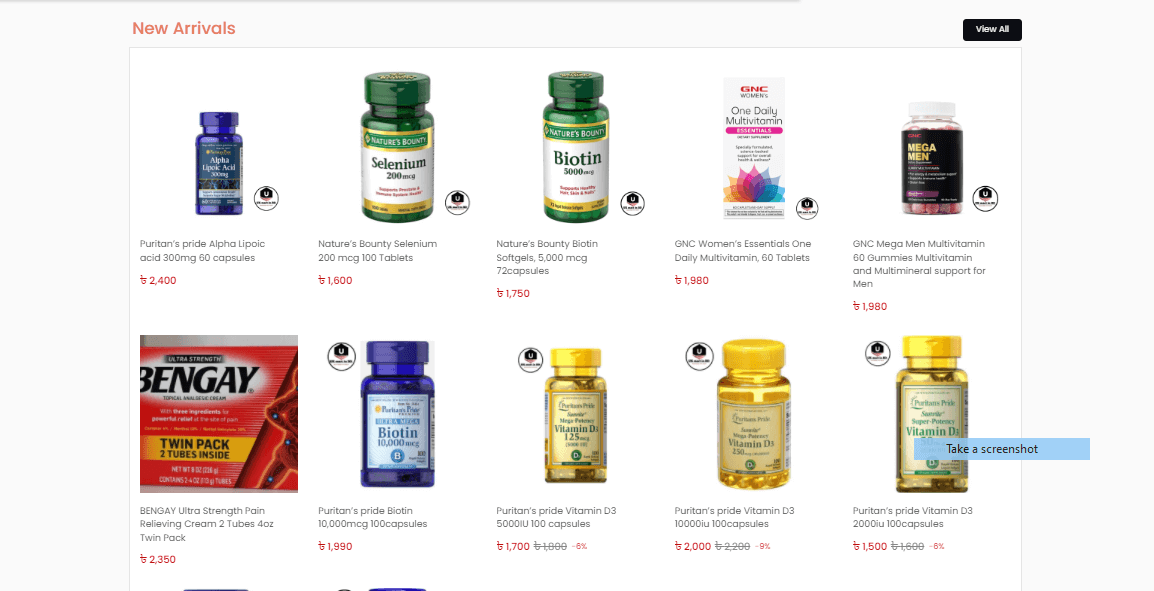
Task: Click circular badge icon on Selenium product
Action: (x=457, y=202)
